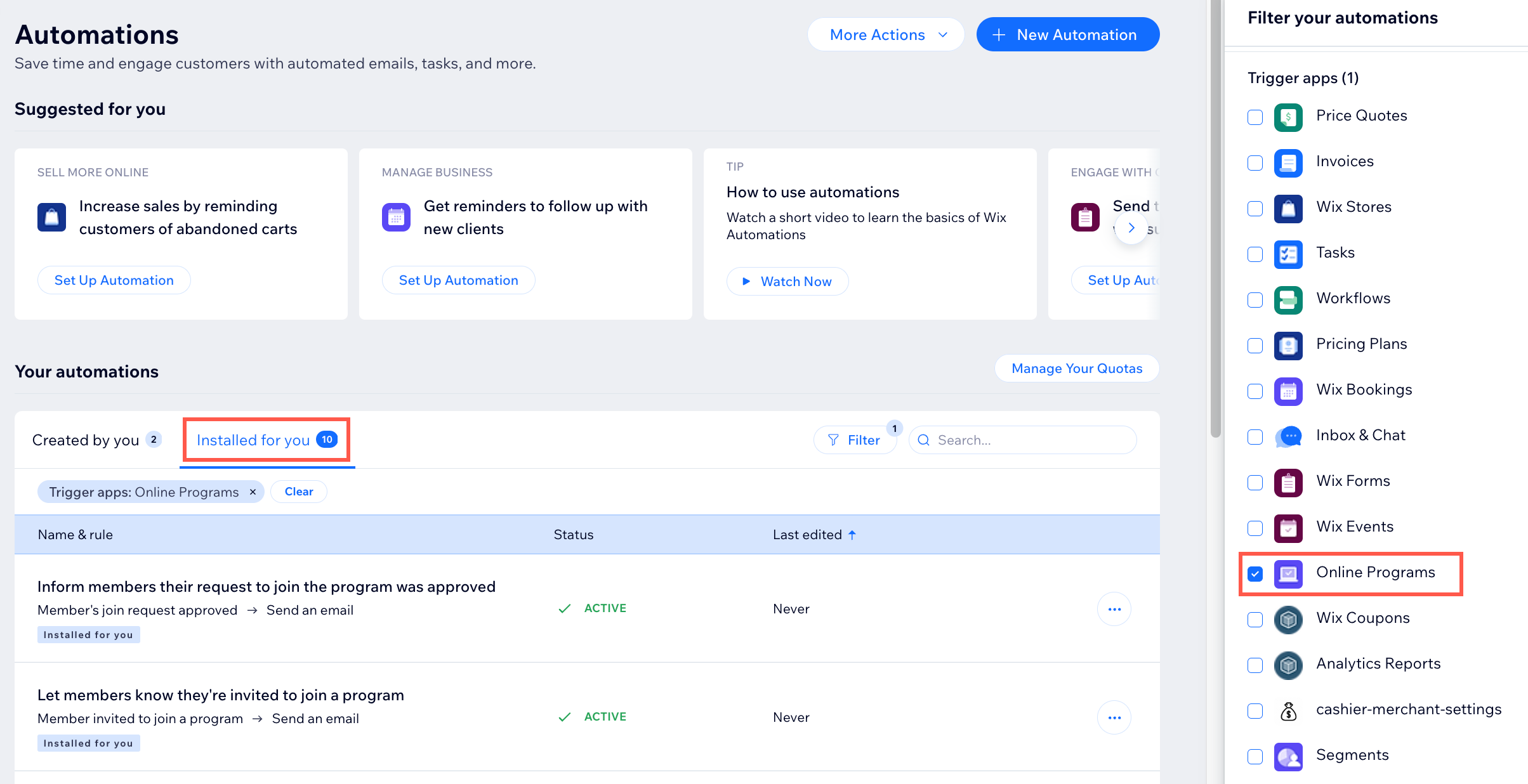Image resolution: width=1528 pixels, height=784 pixels.
Task: Click the Status column header
Action: click(x=574, y=535)
